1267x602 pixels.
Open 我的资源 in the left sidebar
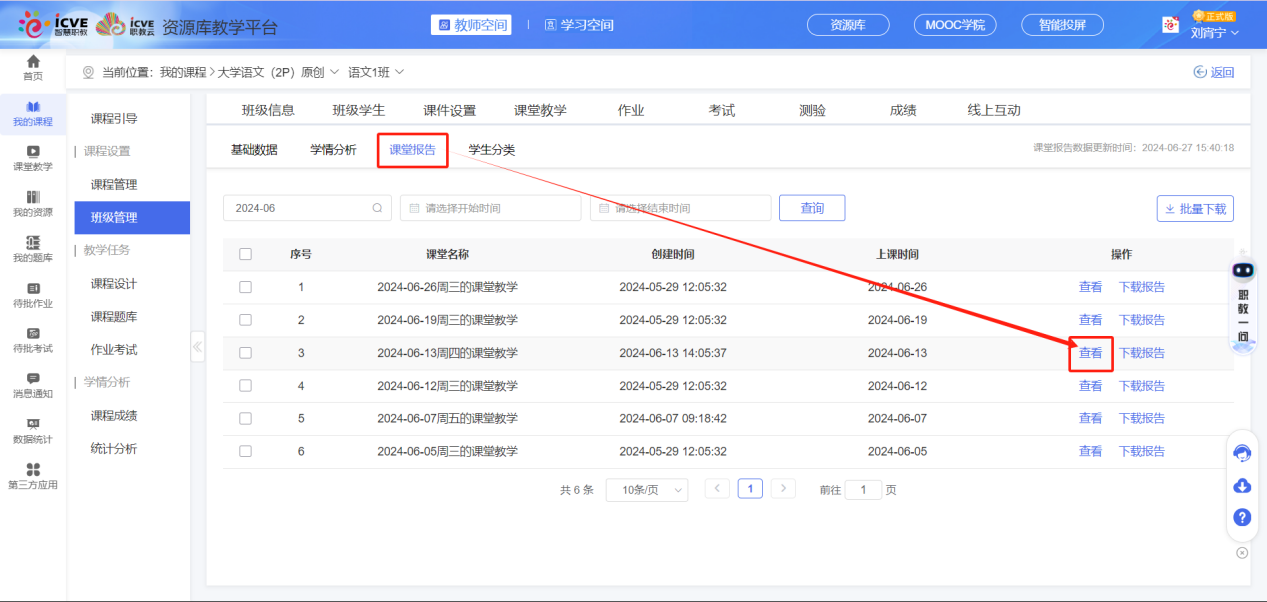pos(33,203)
